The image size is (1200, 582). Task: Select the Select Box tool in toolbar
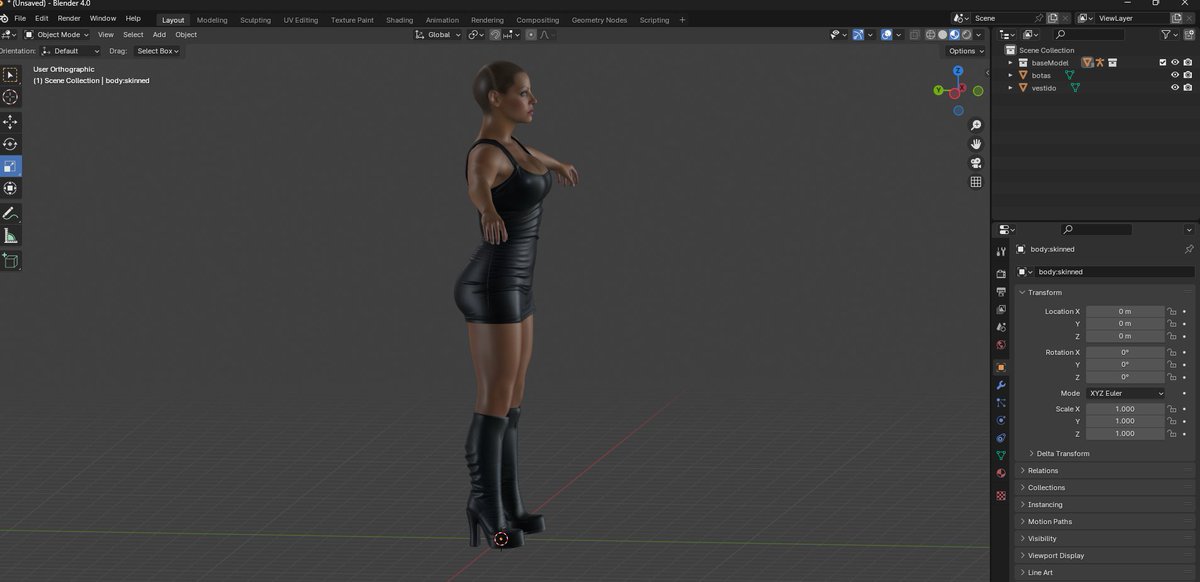10,75
